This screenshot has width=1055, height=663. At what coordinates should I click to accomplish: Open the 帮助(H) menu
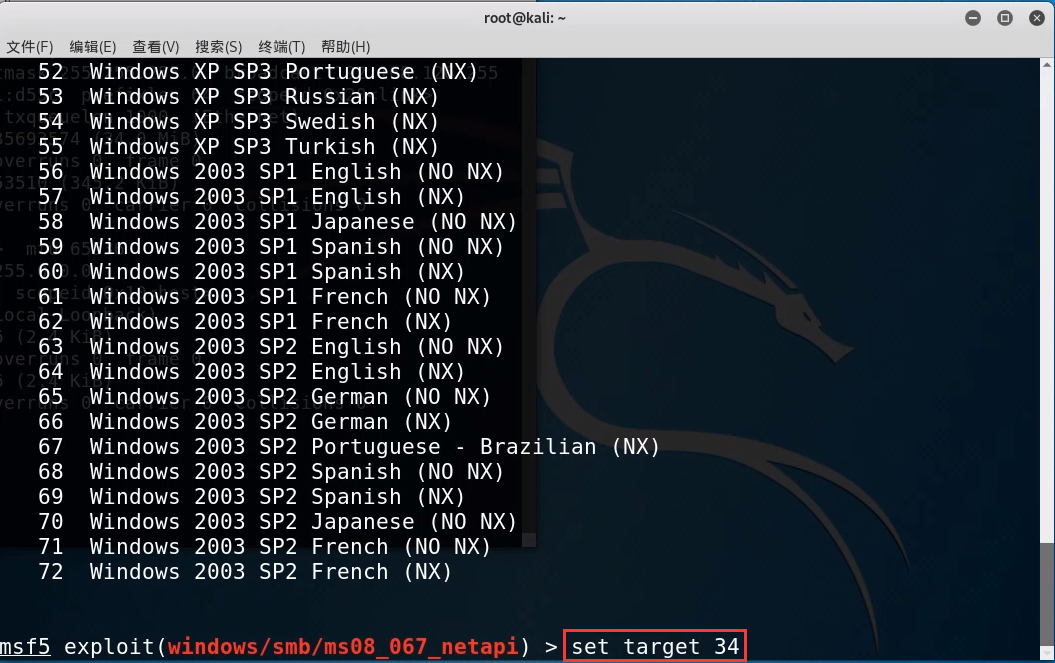coord(345,46)
